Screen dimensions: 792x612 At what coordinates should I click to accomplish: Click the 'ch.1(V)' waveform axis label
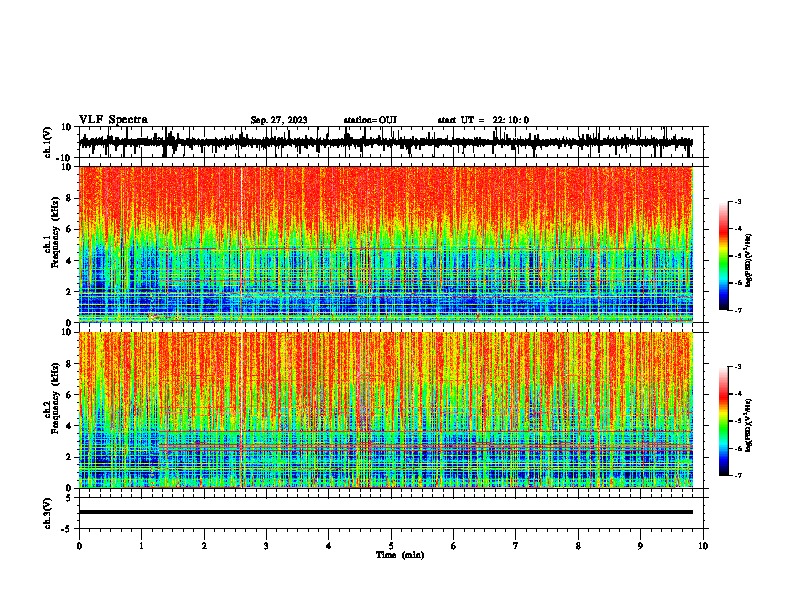(49, 142)
